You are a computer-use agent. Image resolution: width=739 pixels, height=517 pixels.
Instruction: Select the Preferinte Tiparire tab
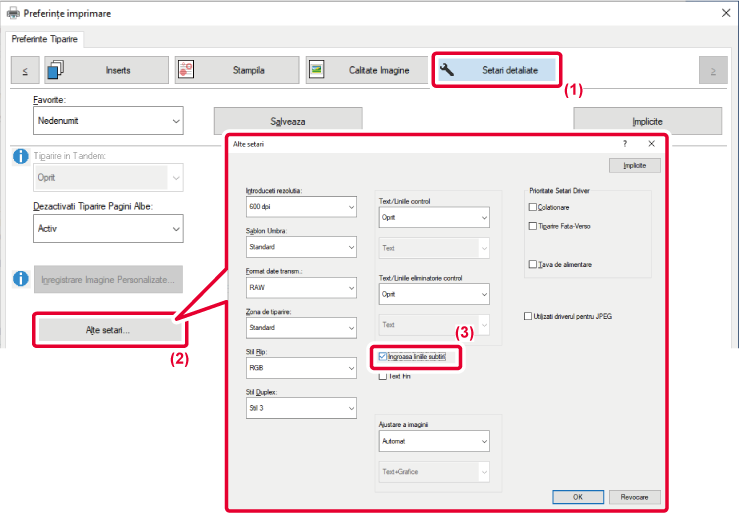click(47, 39)
